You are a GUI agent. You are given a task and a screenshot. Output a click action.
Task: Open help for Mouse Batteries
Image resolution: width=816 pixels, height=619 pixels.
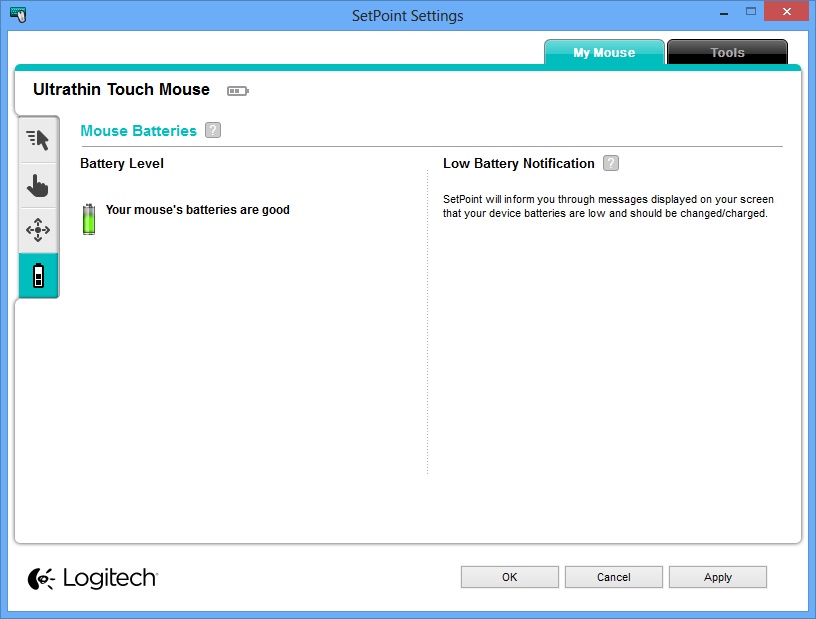[x=213, y=130]
